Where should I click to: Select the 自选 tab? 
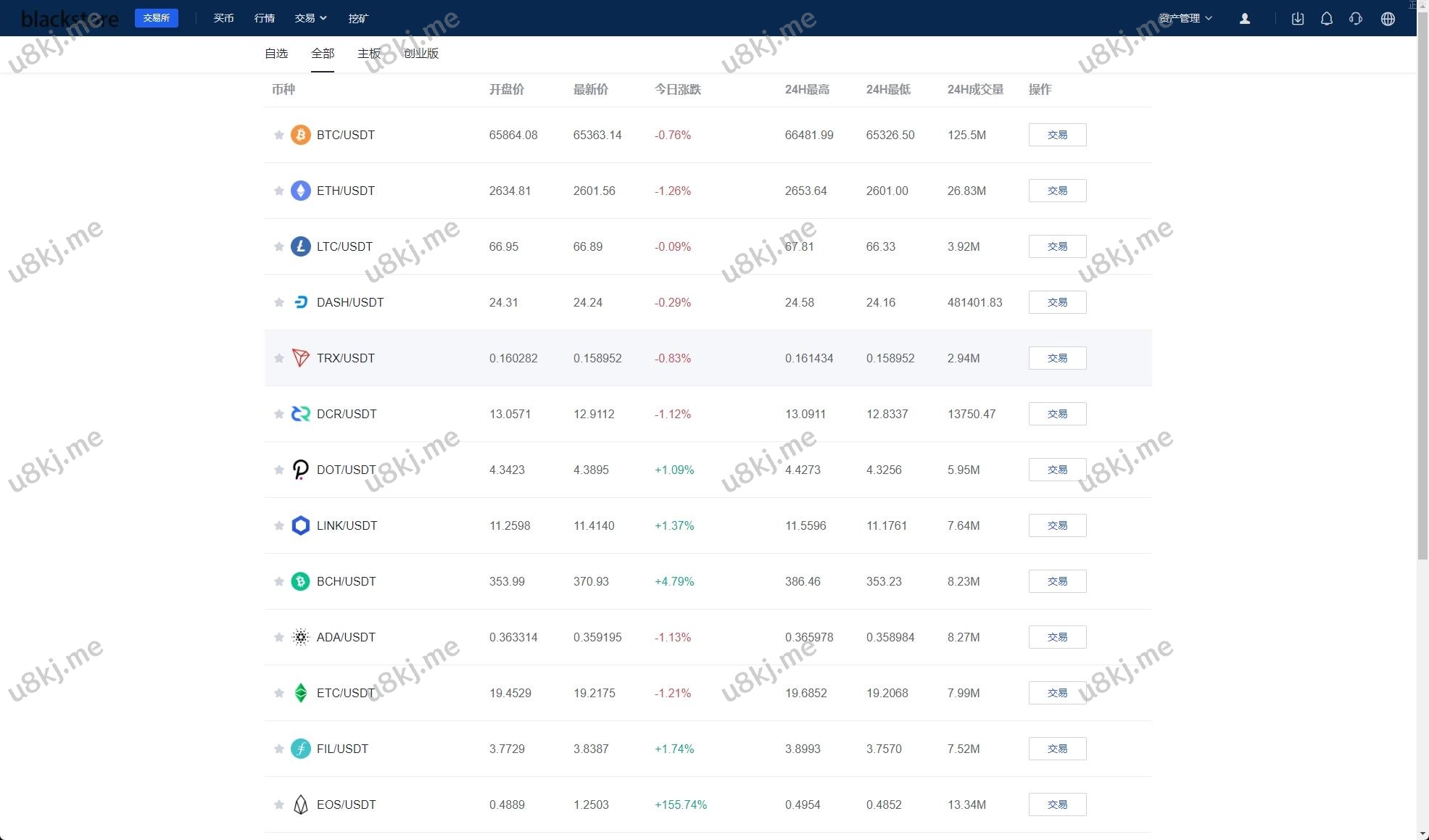[x=276, y=54]
